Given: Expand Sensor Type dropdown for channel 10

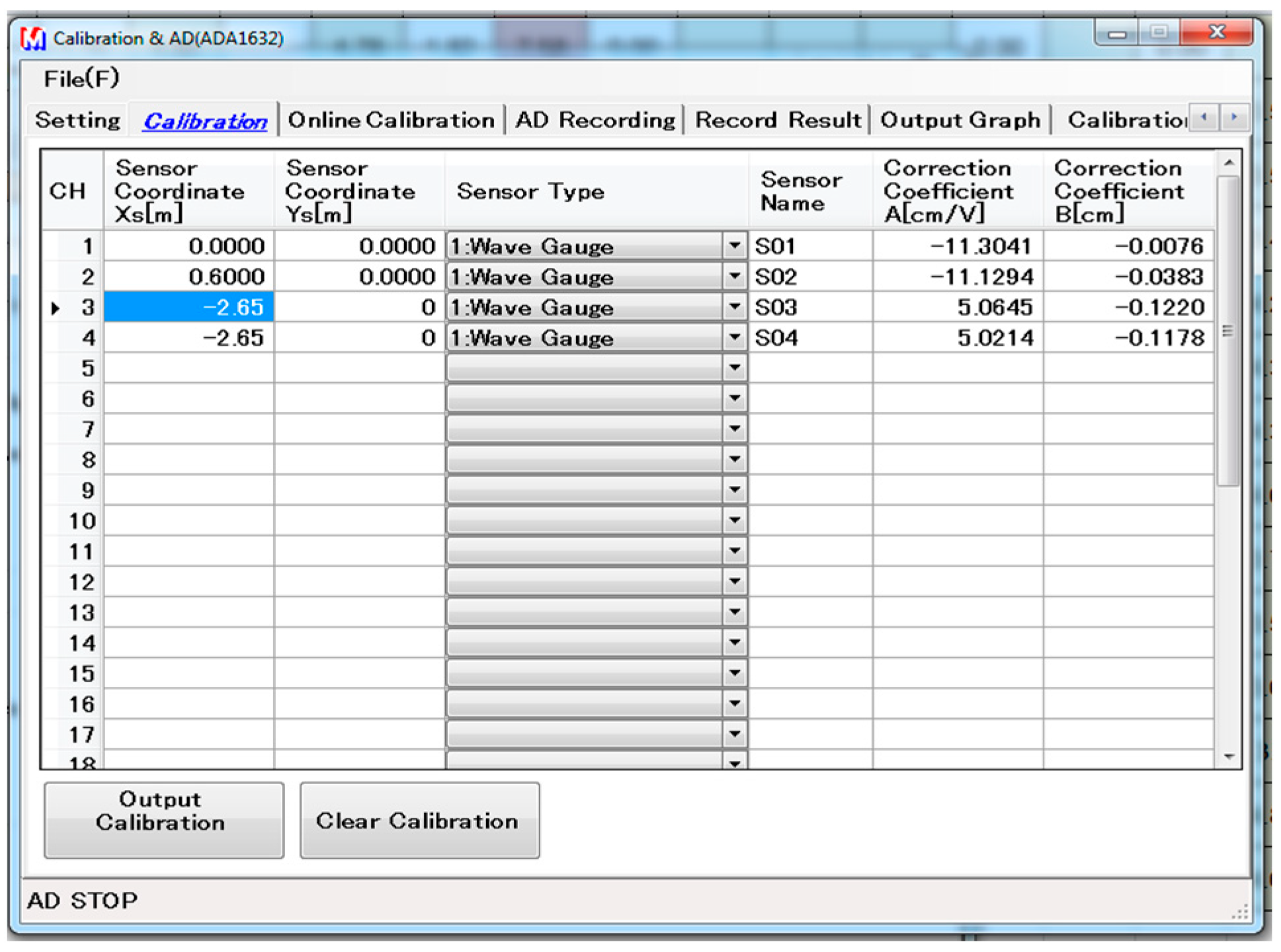Looking at the screenshot, I should click(x=734, y=521).
